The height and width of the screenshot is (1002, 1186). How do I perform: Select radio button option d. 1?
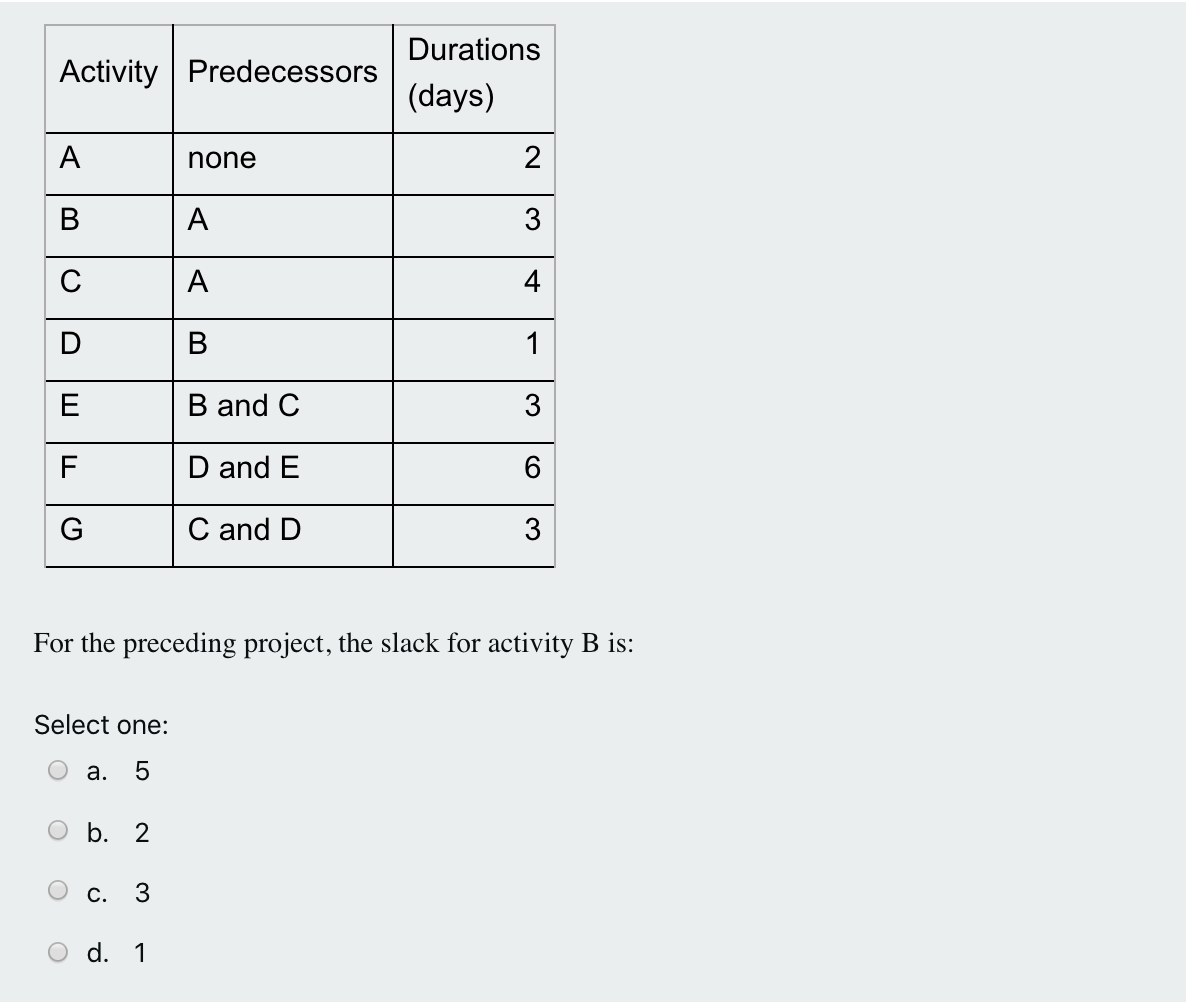(x=58, y=953)
